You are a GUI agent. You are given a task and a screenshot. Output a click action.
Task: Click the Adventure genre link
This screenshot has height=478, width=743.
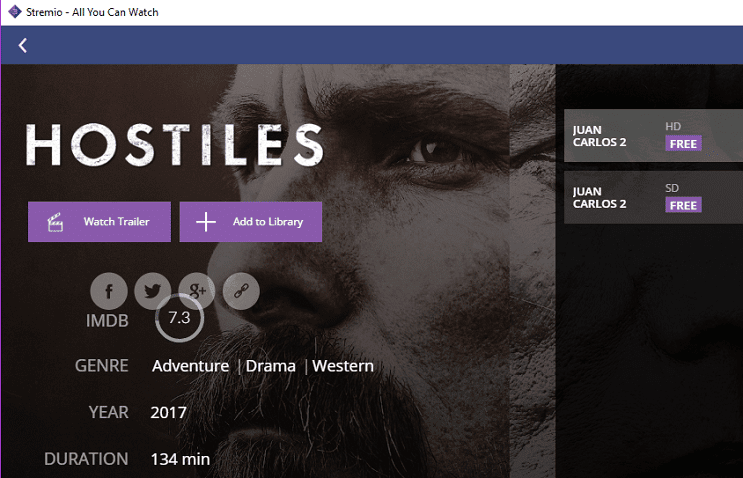190,366
